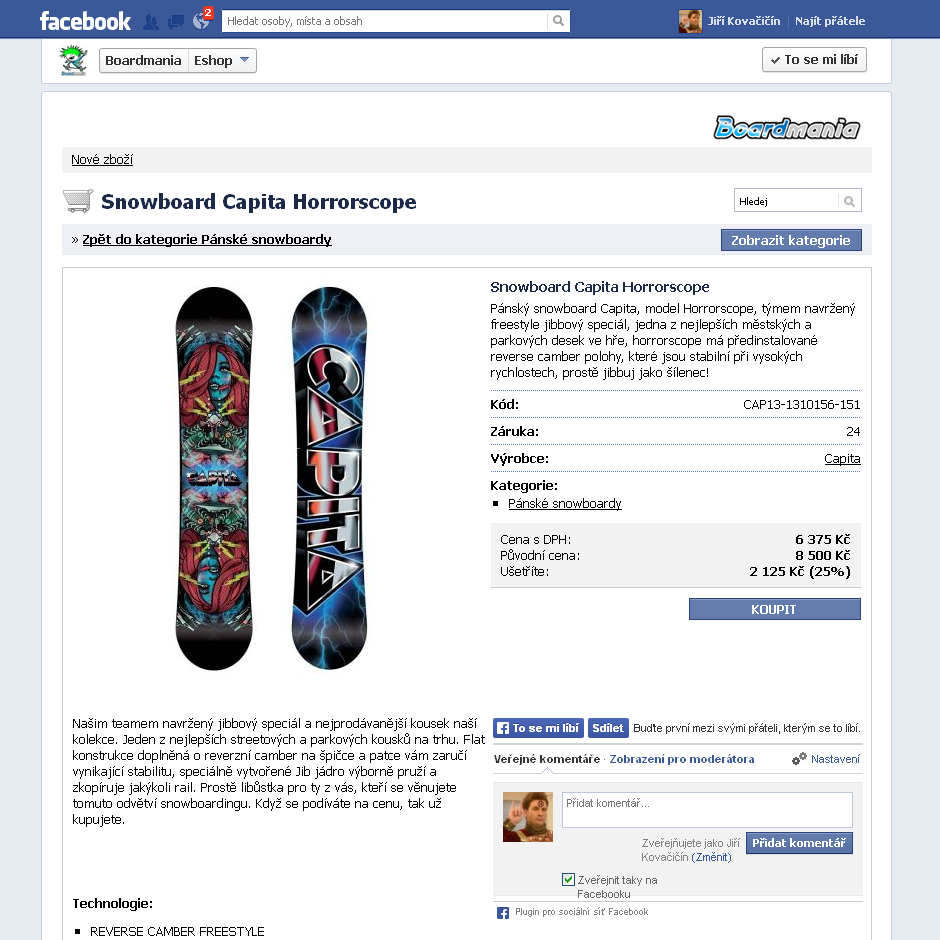Expand the Eshop dropdown arrow

click(x=244, y=60)
